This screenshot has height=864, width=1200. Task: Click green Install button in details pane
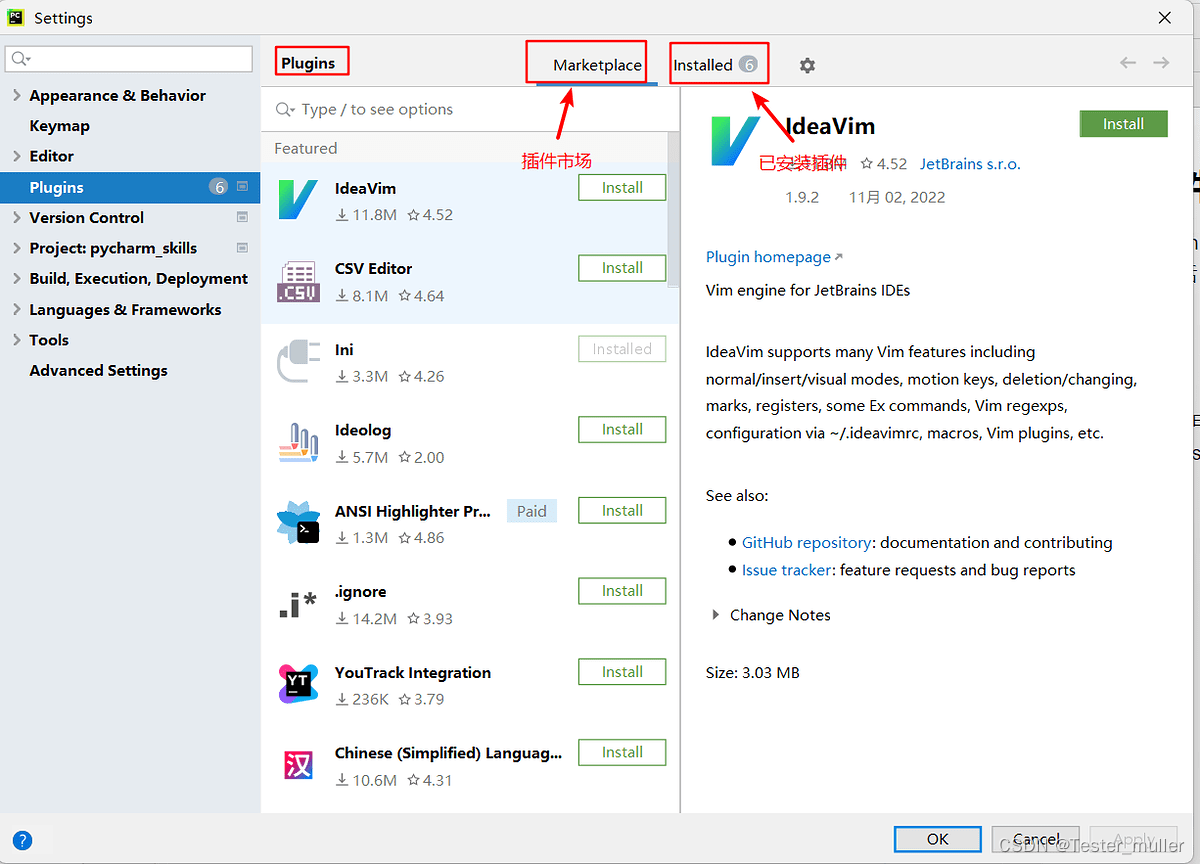pyautogui.click(x=1123, y=124)
